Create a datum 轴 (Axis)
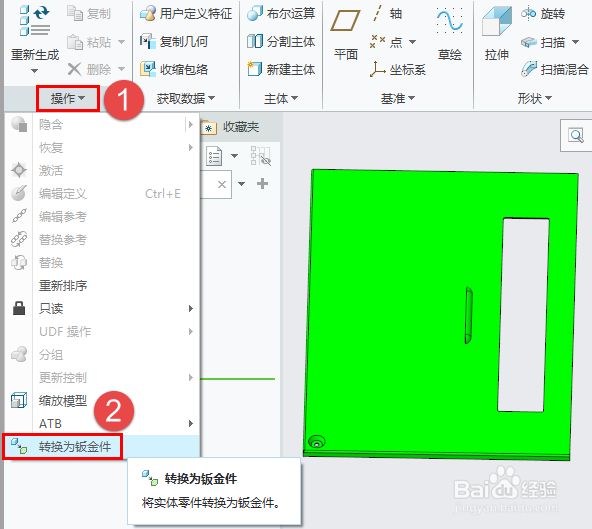592x529 pixels. click(387, 14)
